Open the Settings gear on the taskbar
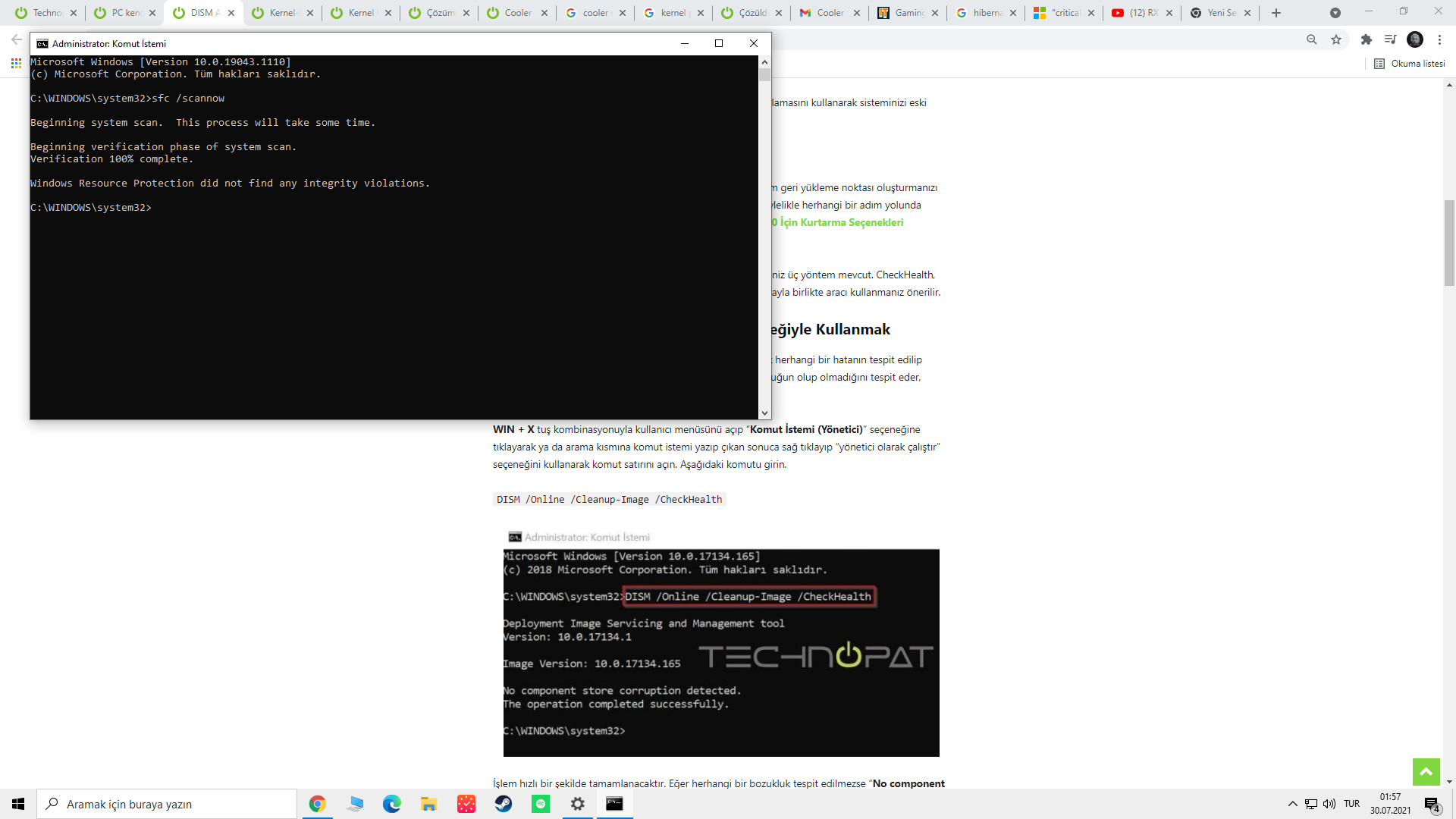 [578, 804]
